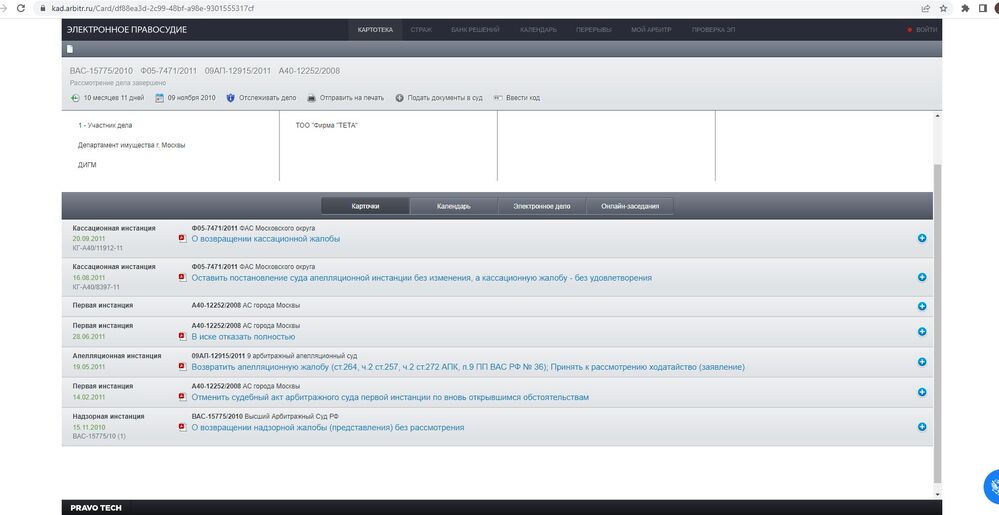This screenshot has width=999, height=515.
Task: Open 'Отменить судебный акт арбитражного суда' document link
Action: pos(390,397)
